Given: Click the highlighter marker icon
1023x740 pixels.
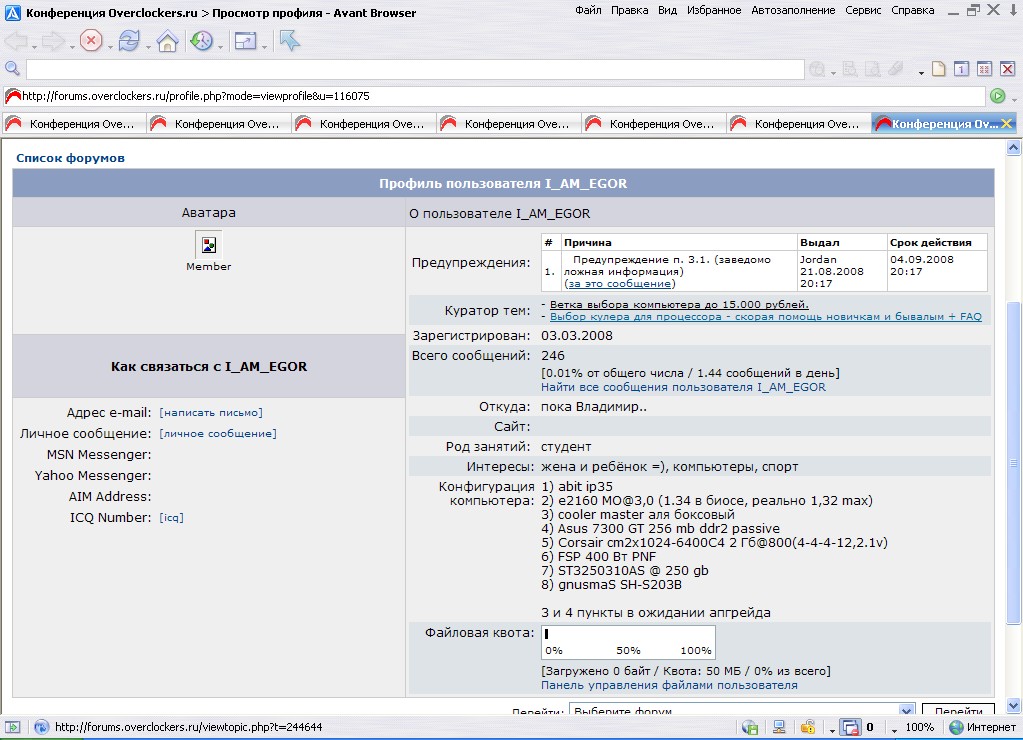Looking at the screenshot, I should coord(894,69).
